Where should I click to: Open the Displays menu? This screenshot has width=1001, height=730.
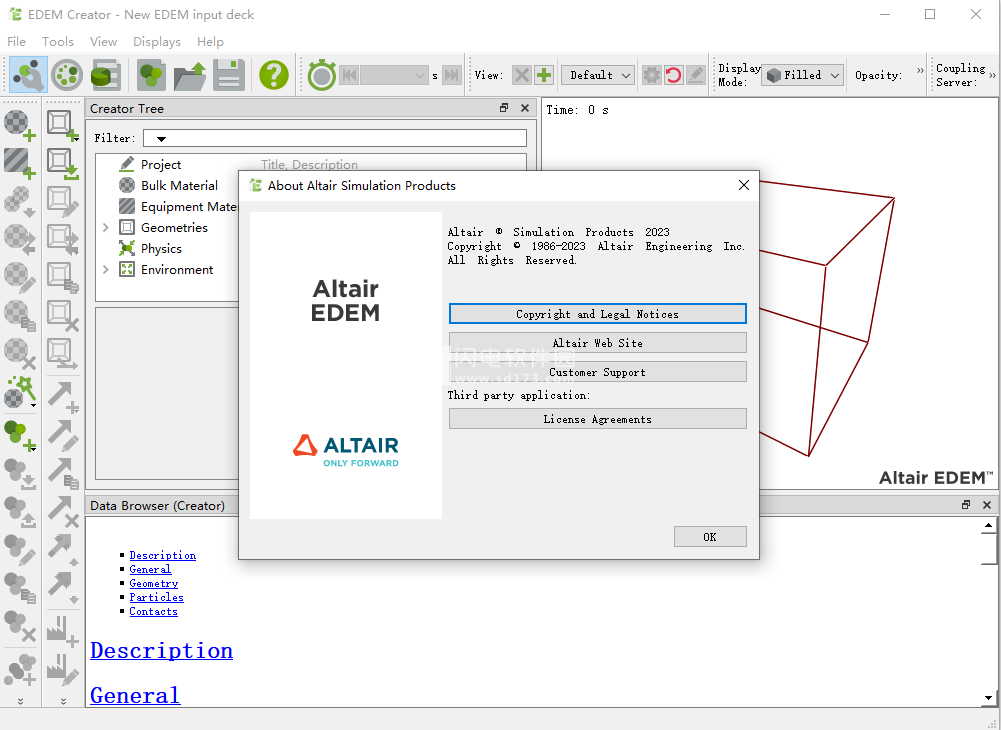157,42
